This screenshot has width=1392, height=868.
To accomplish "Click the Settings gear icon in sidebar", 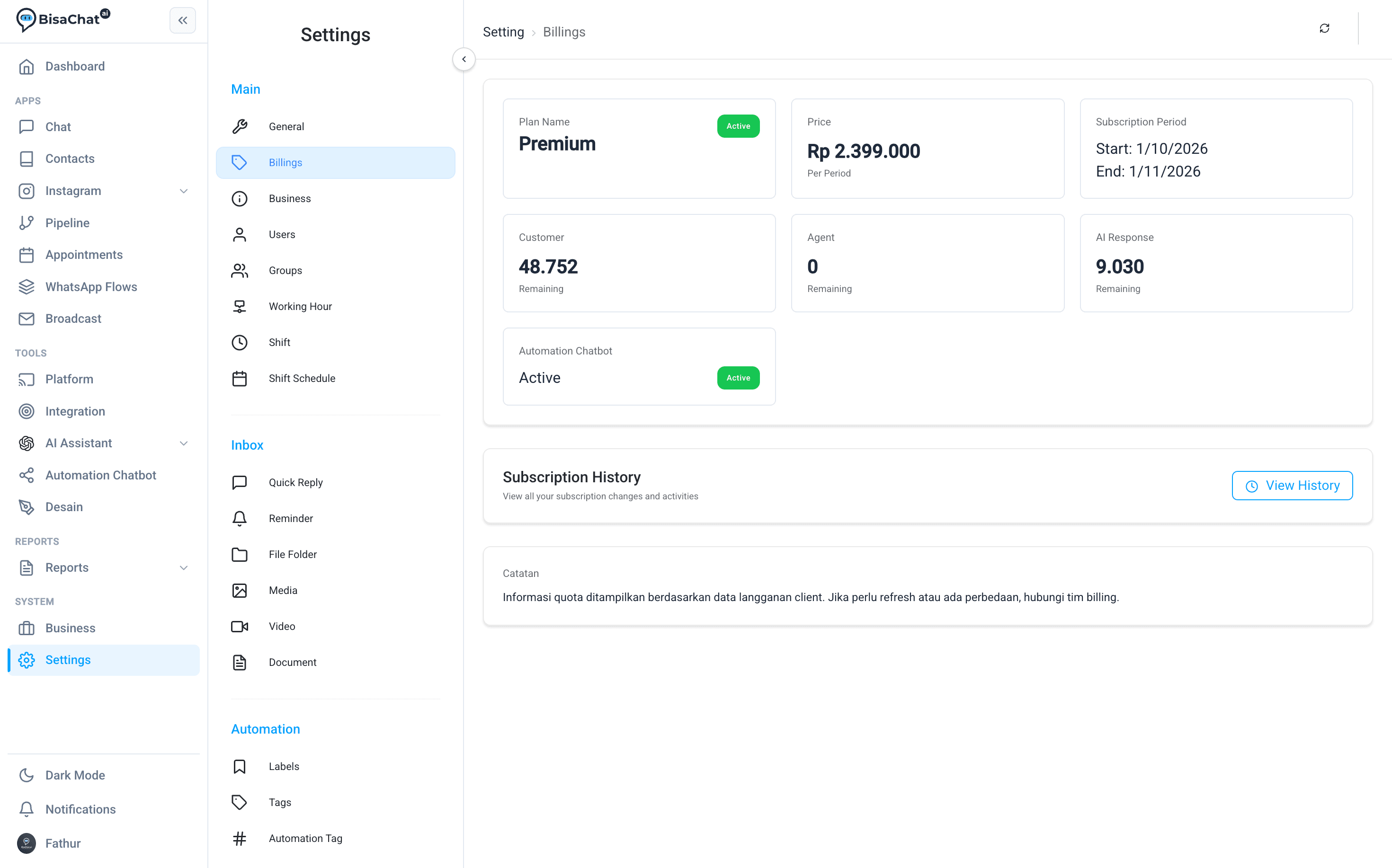I will [27, 660].
